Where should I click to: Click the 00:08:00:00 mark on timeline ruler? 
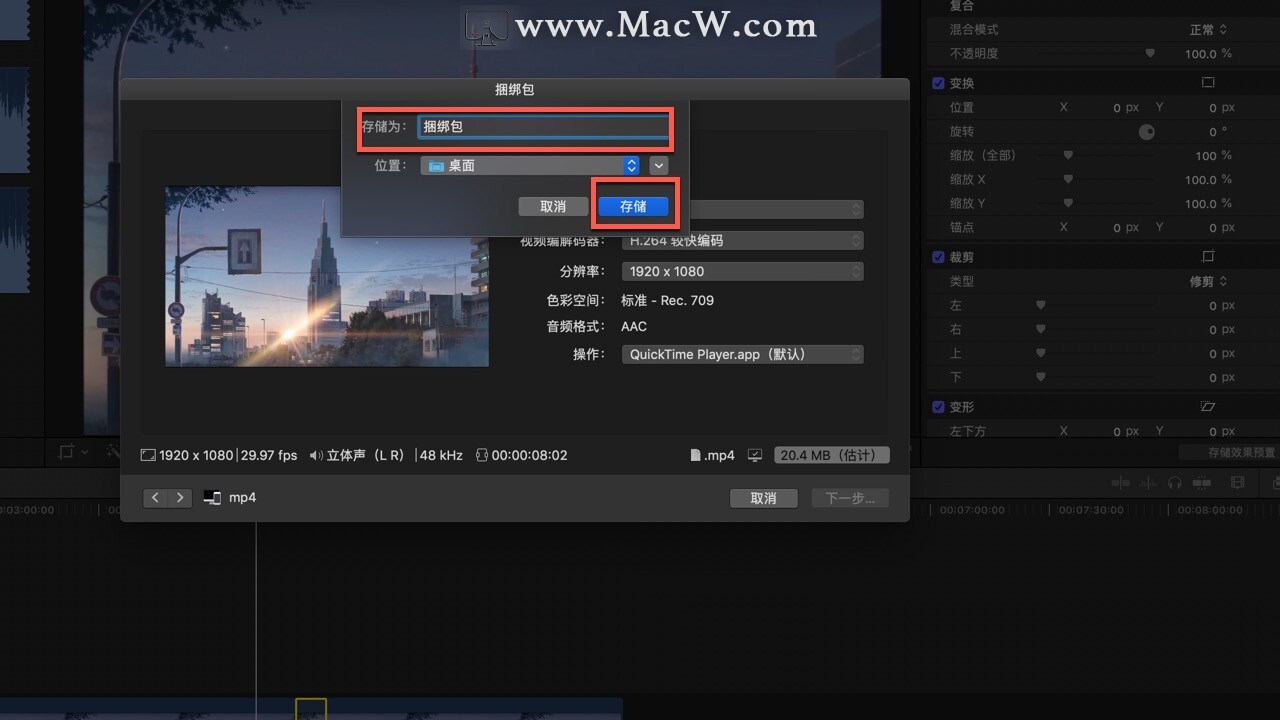[x=1211, y=510]
